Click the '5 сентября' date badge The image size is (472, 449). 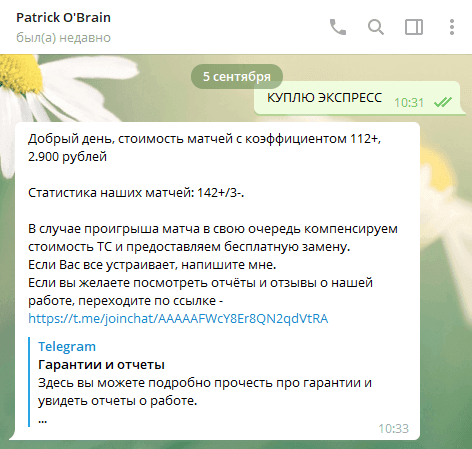[x=237, y=77]
